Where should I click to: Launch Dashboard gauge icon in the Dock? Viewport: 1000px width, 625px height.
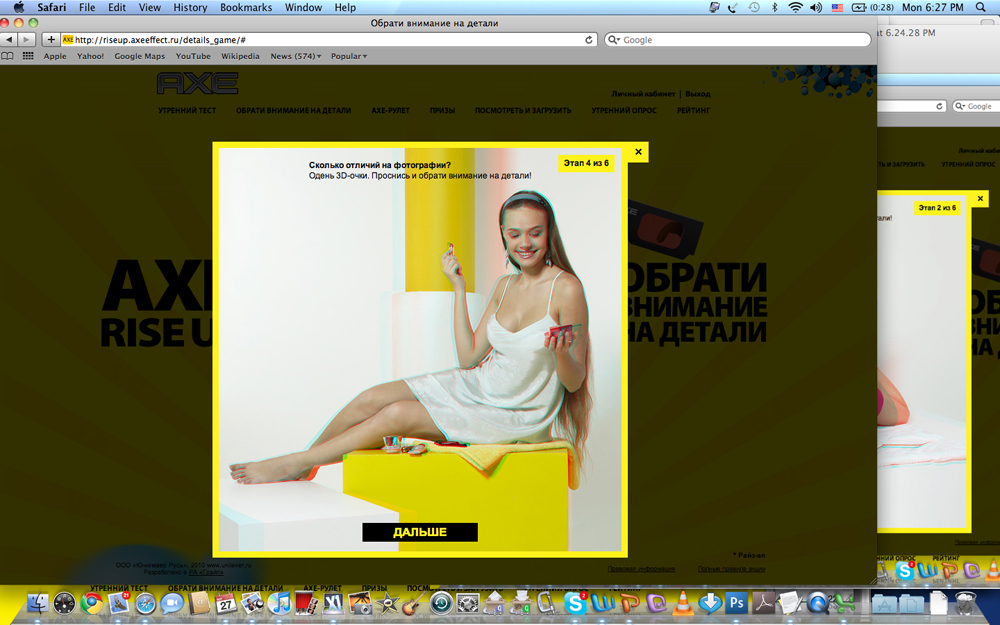pyautogui.click(x=65, y=603)
